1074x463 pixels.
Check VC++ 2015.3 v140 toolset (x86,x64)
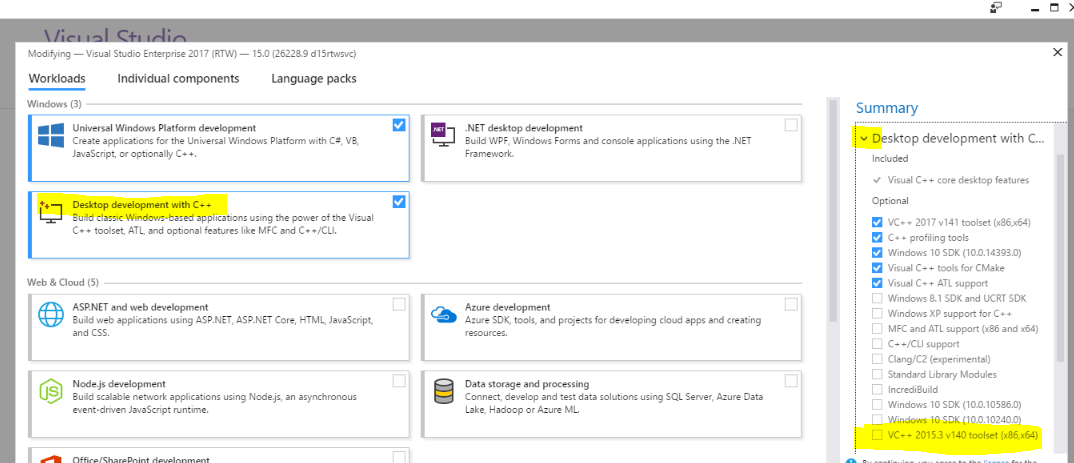(x=877, y=436)
